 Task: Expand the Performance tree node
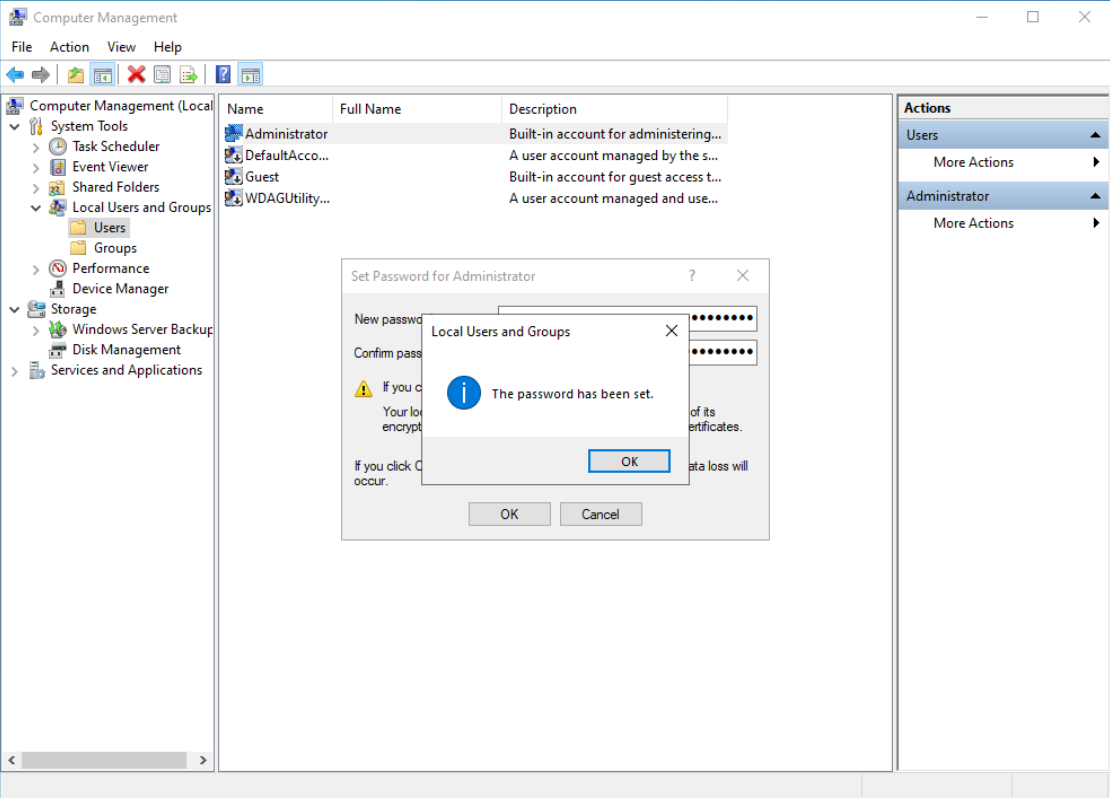(x=36, y=269)
